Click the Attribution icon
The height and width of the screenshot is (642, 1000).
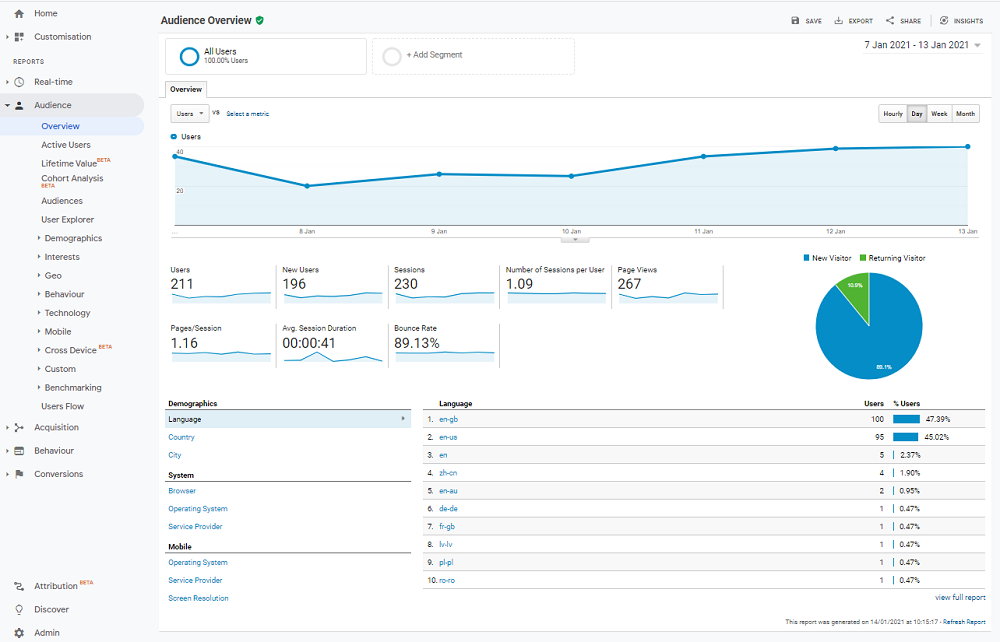click(19, 586)
